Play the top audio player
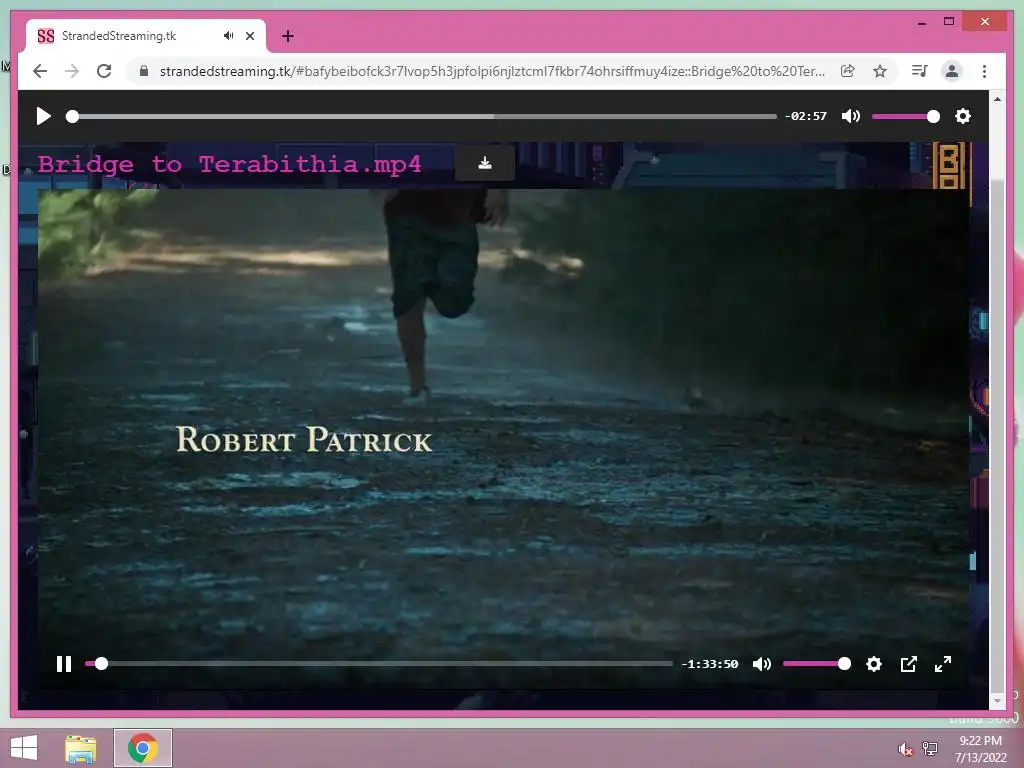The width and height of the screenshot is (1024, 768). pyautogui.click(x=43, y=116)
